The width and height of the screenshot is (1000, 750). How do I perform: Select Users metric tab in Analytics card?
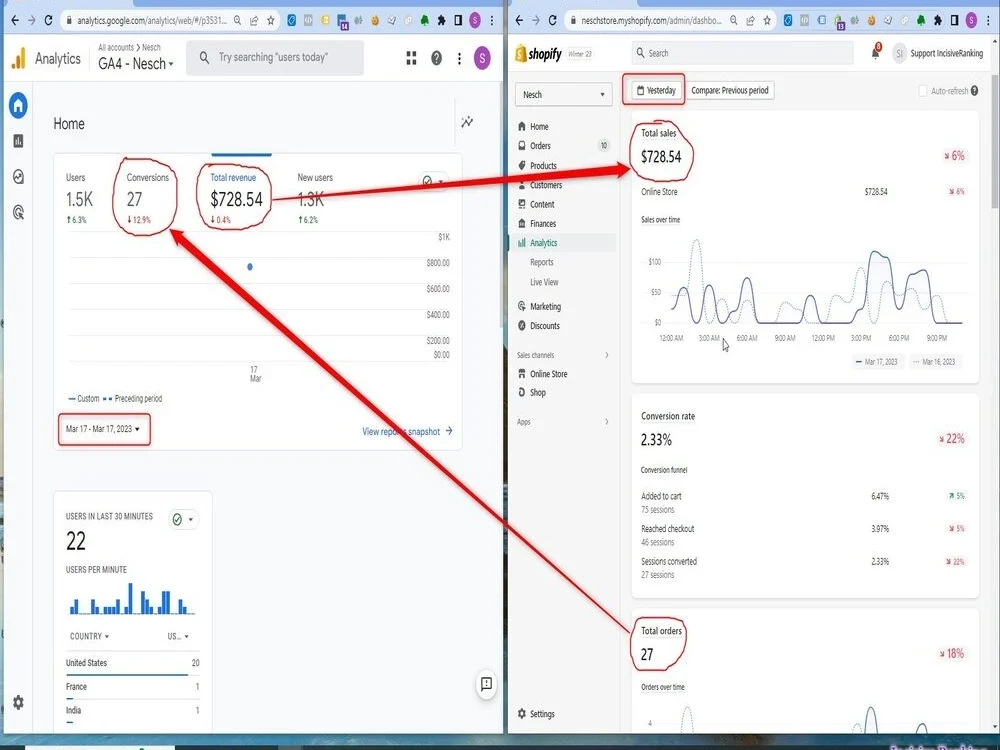(78, 198)
